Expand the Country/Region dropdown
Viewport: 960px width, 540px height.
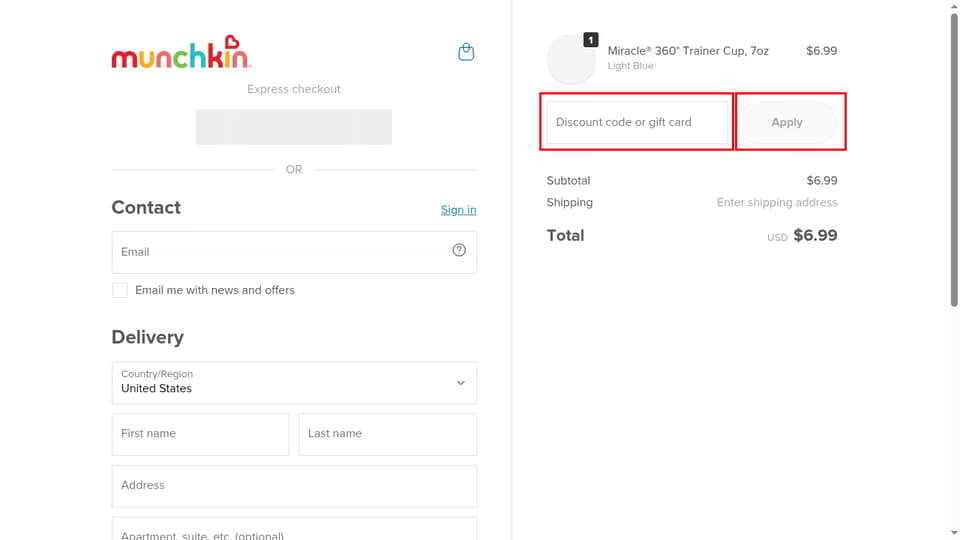[x=294, y=383]
